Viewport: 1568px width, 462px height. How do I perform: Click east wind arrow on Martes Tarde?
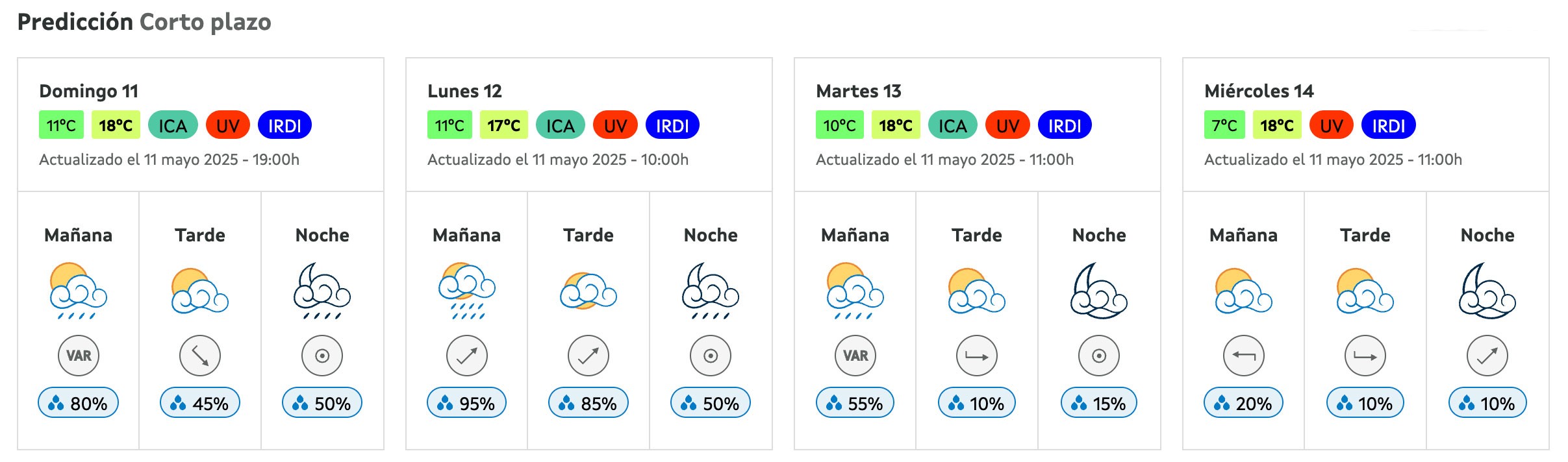977,356
